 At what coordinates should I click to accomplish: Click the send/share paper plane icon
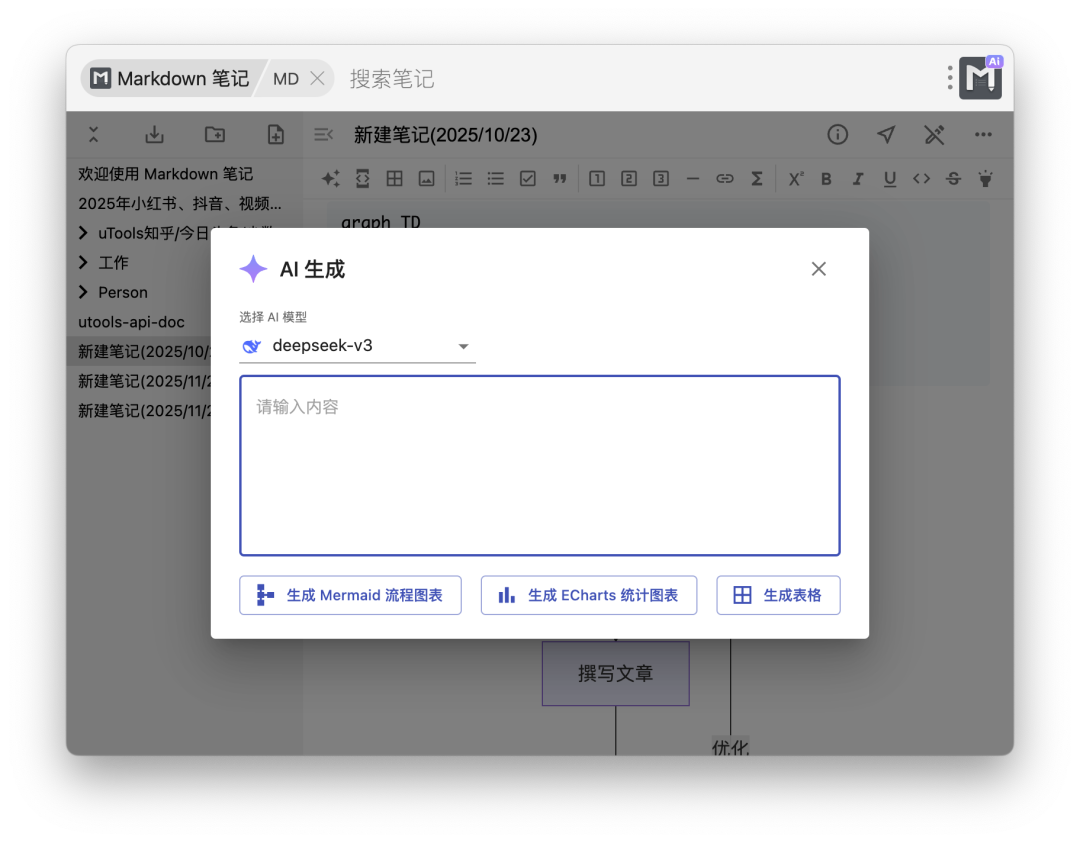click(x=886, y=134)
